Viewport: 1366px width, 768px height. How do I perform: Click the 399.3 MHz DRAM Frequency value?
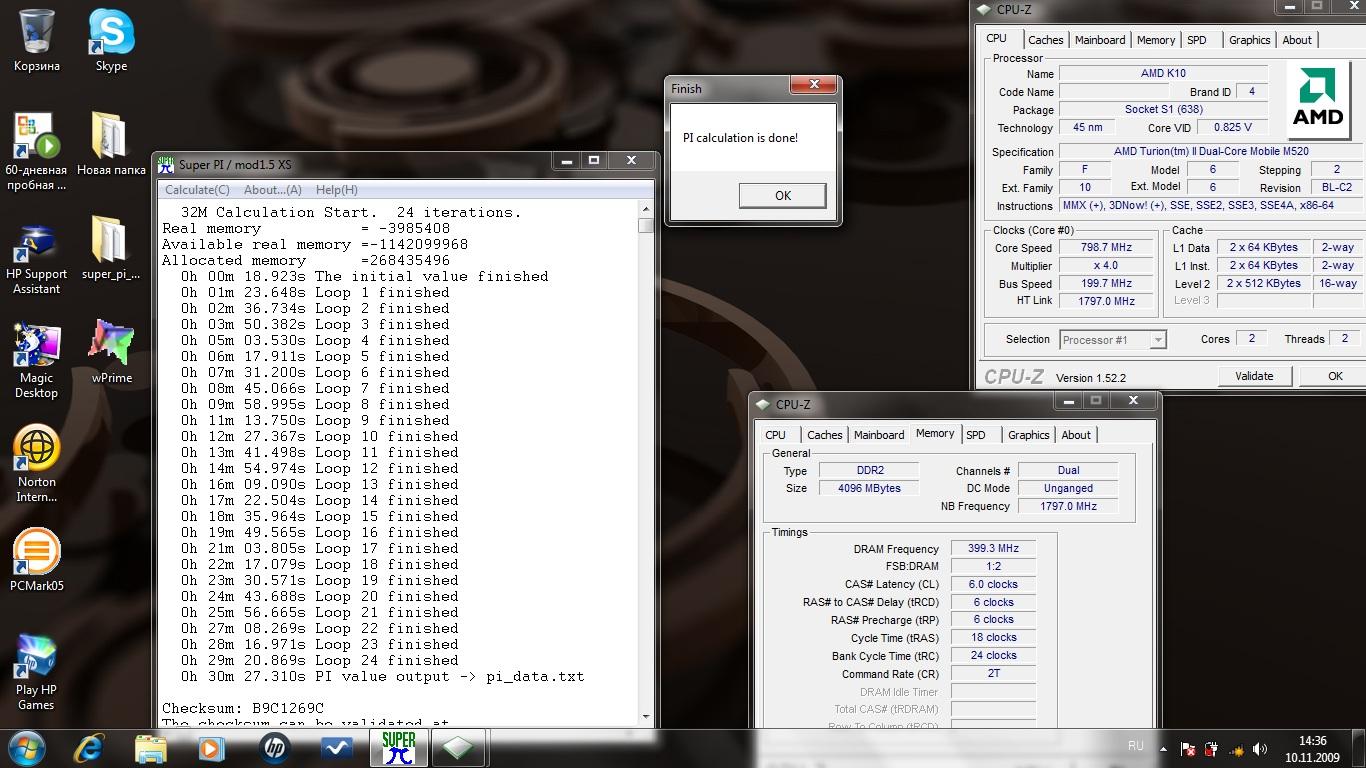click(x=993, y=549)
